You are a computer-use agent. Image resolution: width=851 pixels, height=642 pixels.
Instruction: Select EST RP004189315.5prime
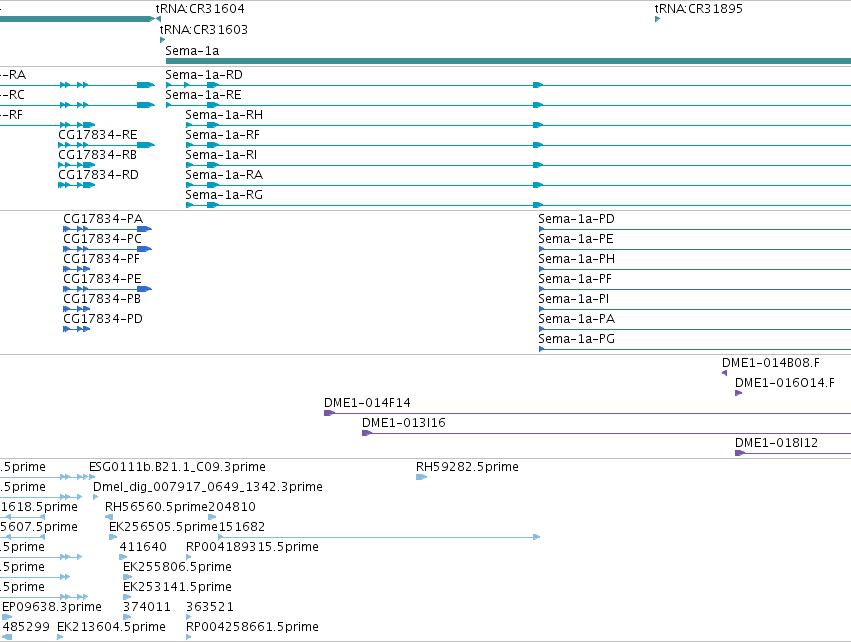coord(252,548)
